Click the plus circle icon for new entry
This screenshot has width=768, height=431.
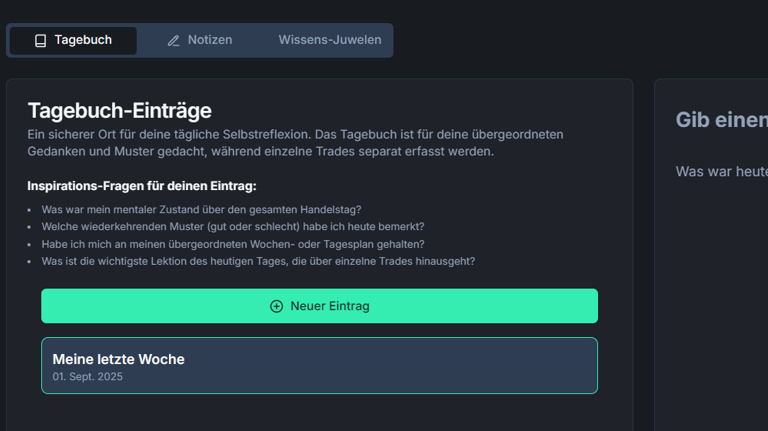click(x=277, y=306)
